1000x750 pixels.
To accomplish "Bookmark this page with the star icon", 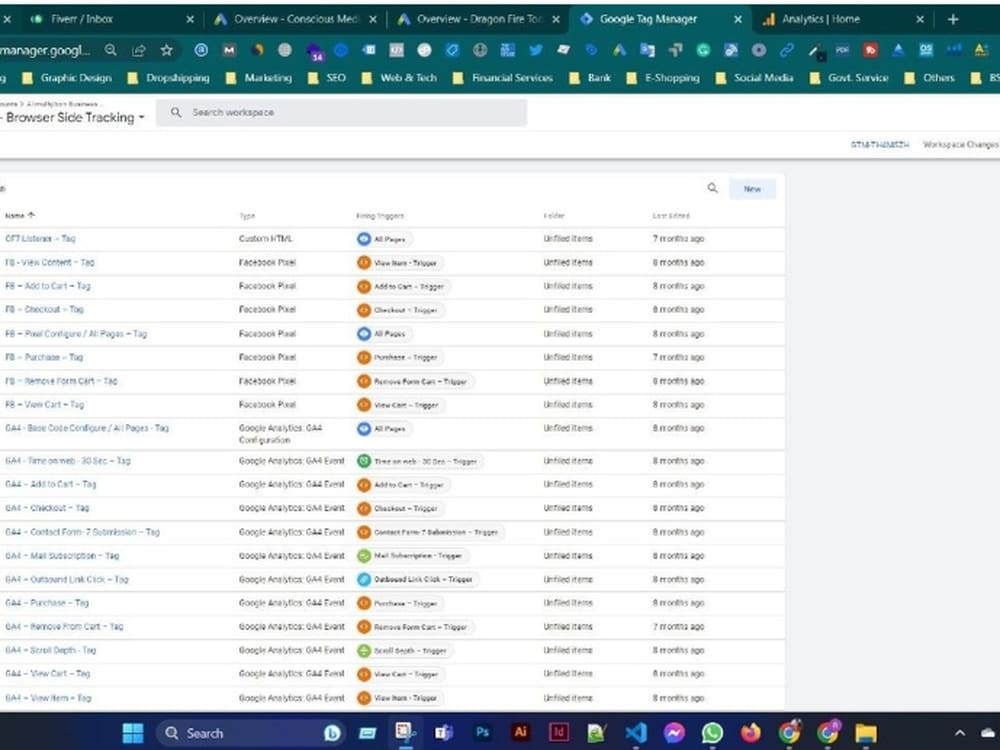I will [166, 50].
